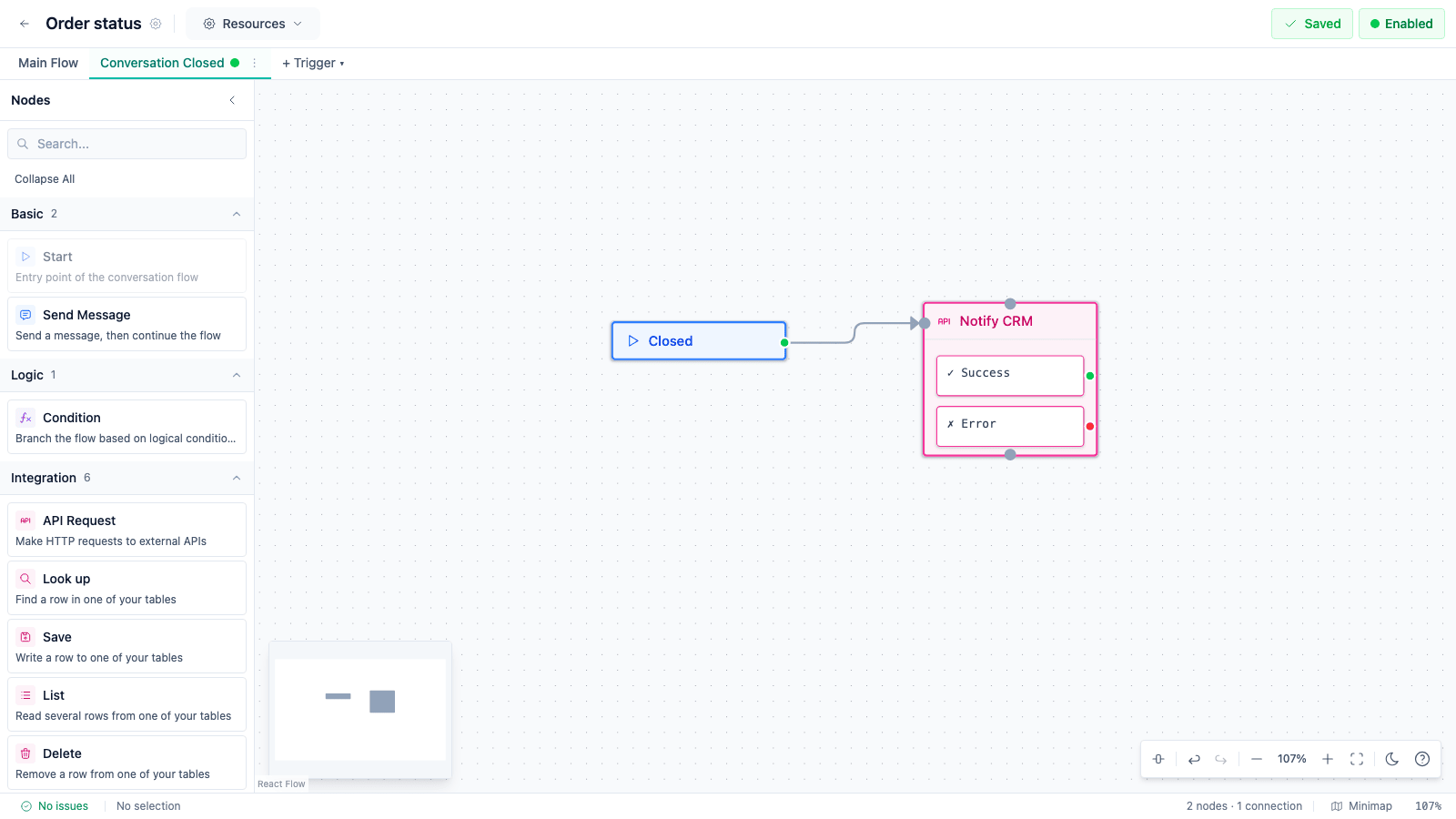Collapse the Logic section
Viewport: 1456px width, 819px height.
[126, 375]
